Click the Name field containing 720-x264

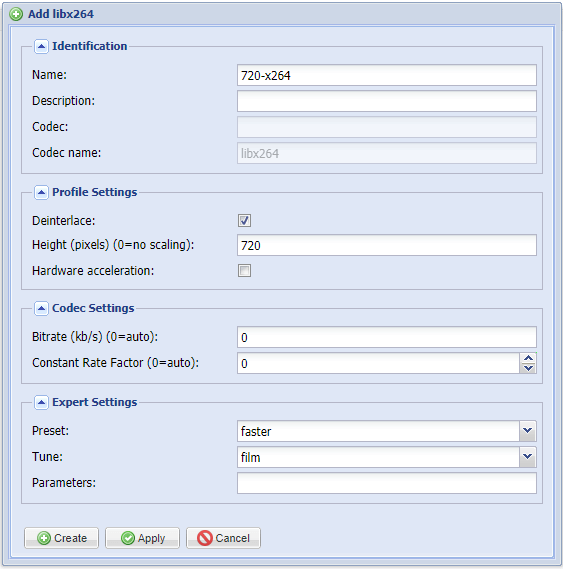[x=387, y=75]
